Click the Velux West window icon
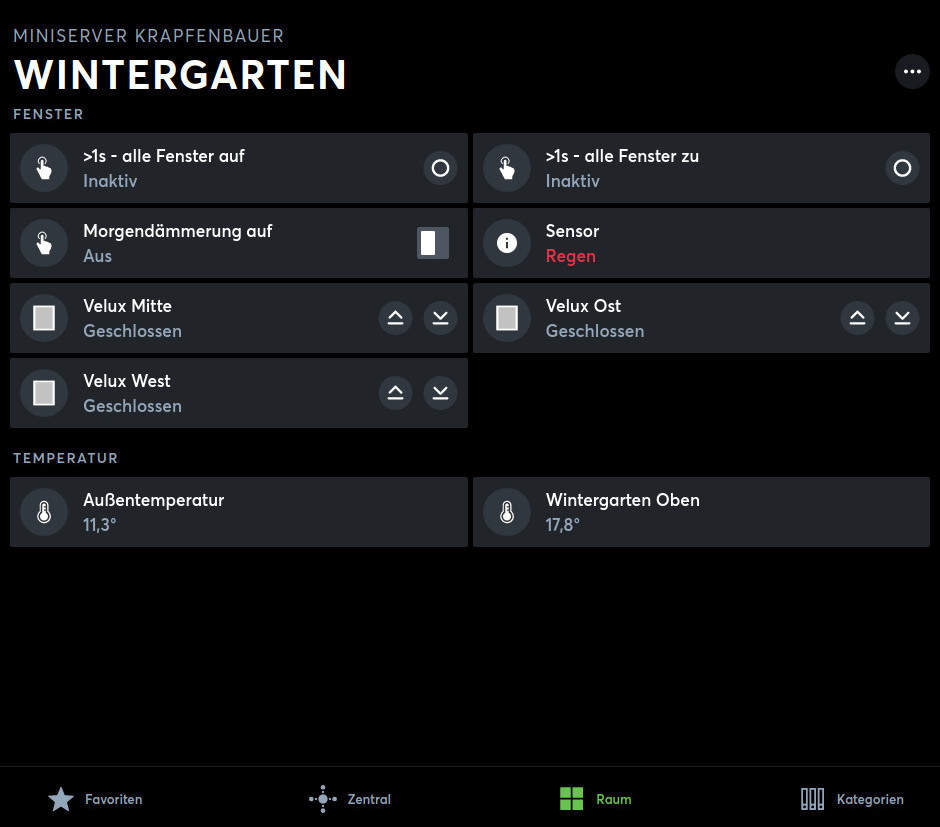This screenshot has height=827, width=940. tap(44, 393)
